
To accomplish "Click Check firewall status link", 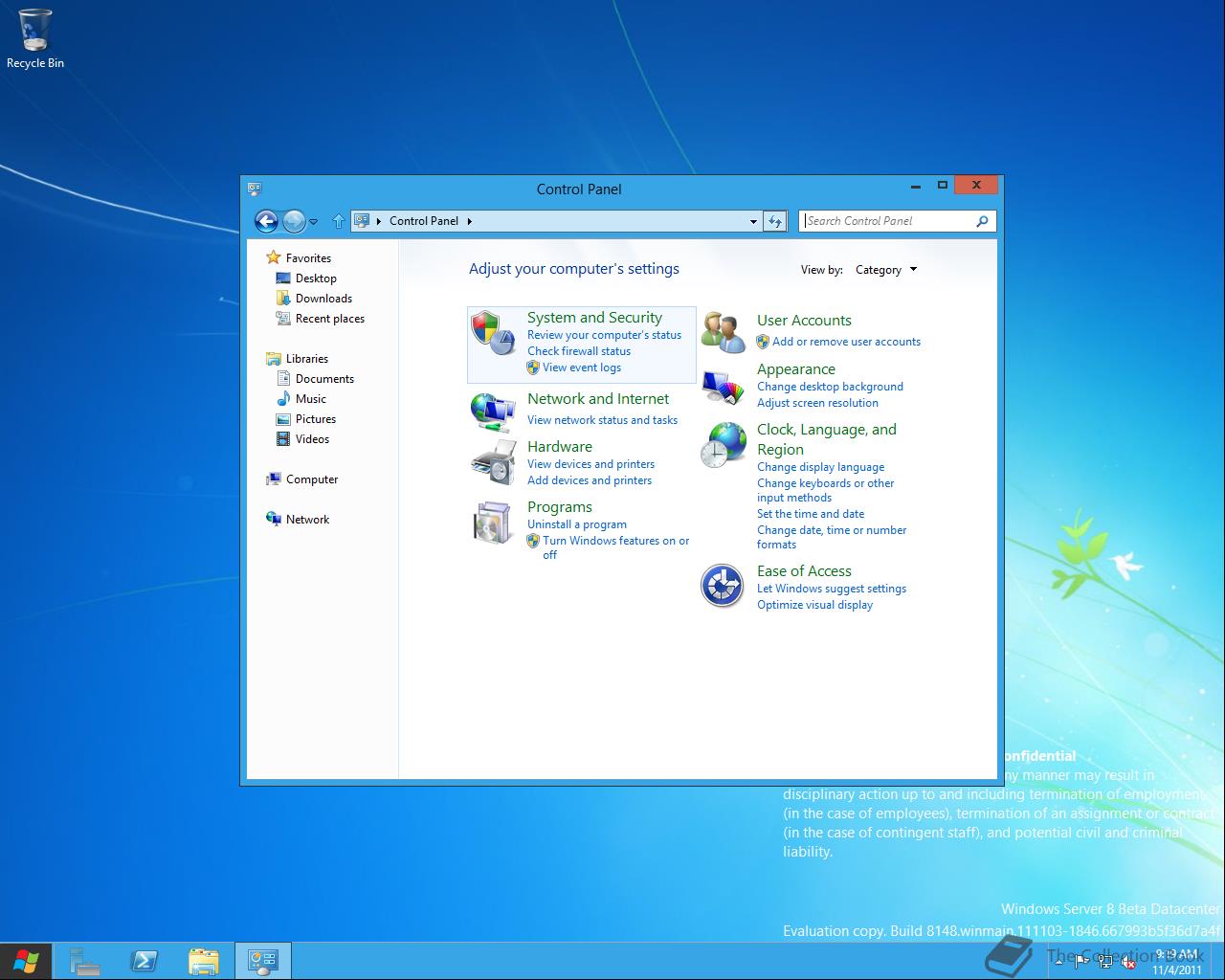I will coord(579,351).
